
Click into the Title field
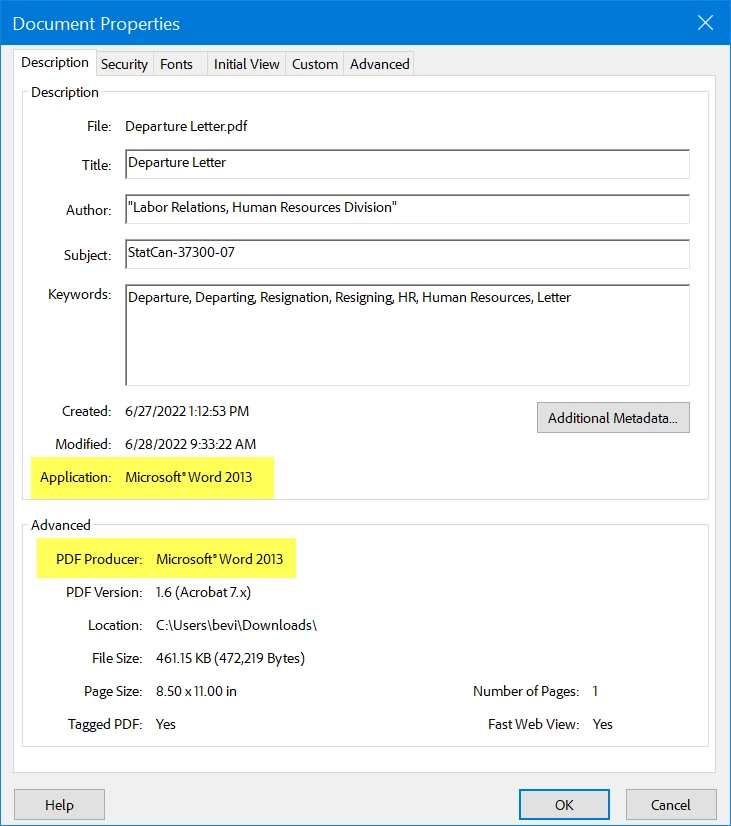click(407, 164)
